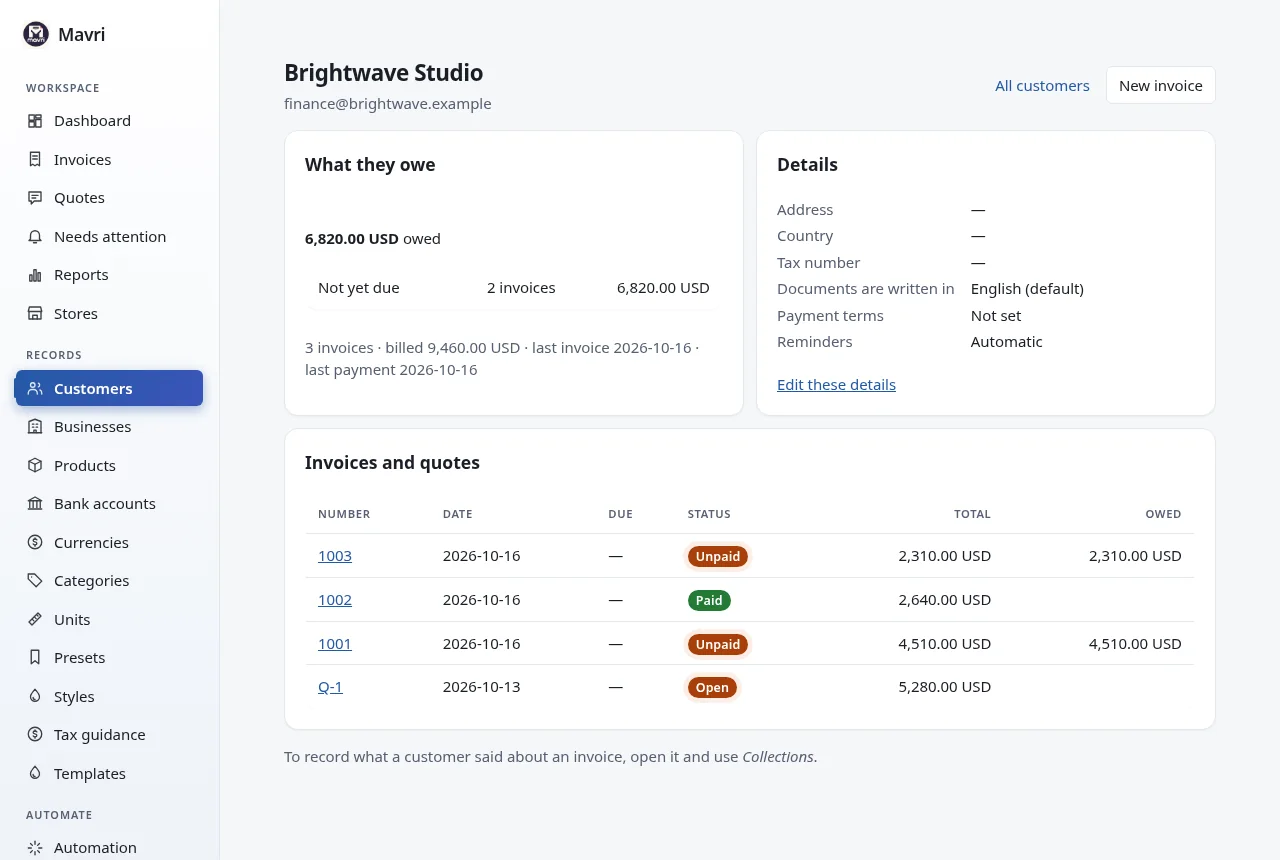Click the Unpaid badge for invoice 1003
Viewport: 1280px width, 860px height.
point(718,556)
